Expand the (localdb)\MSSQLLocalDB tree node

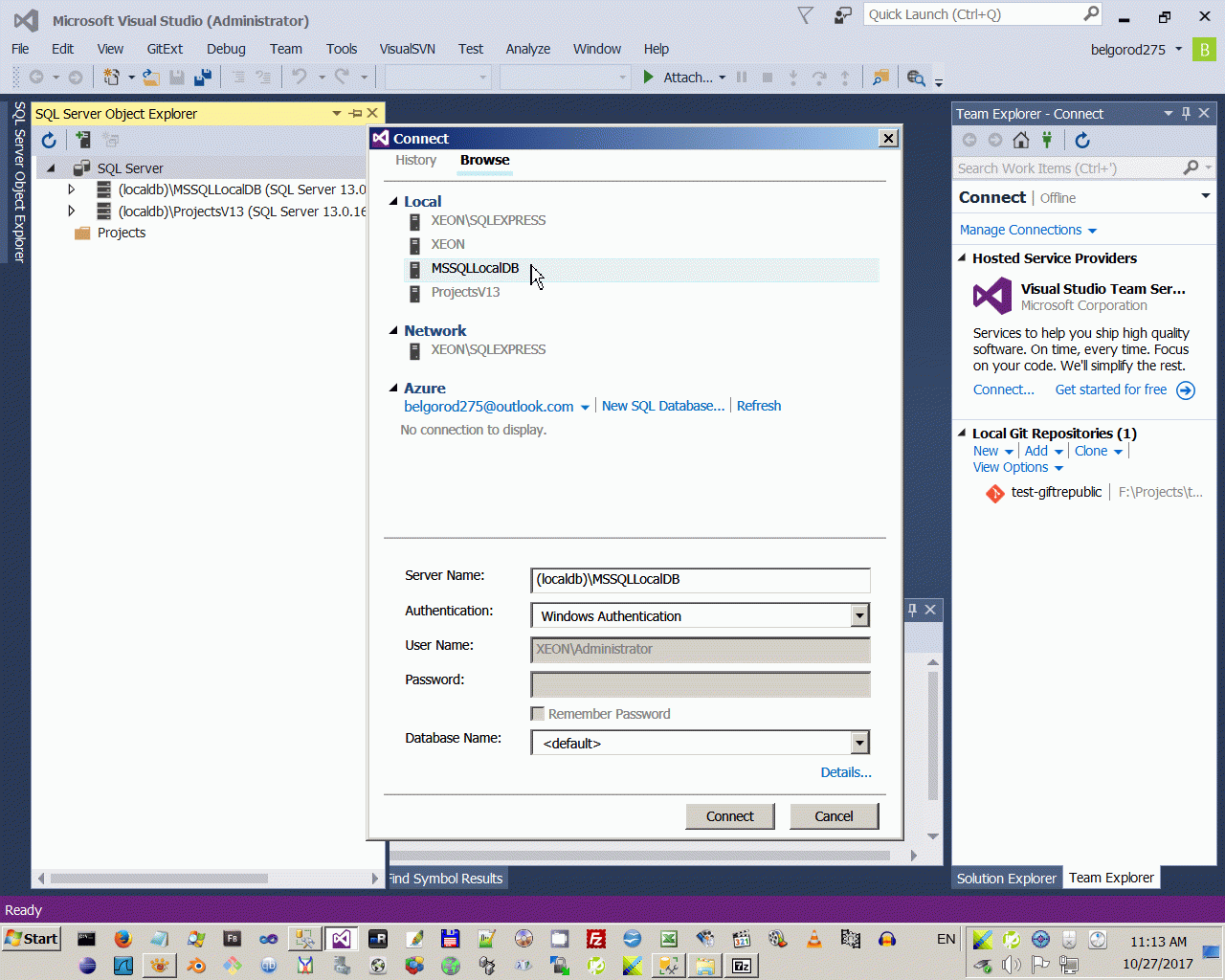coord(71,189)
